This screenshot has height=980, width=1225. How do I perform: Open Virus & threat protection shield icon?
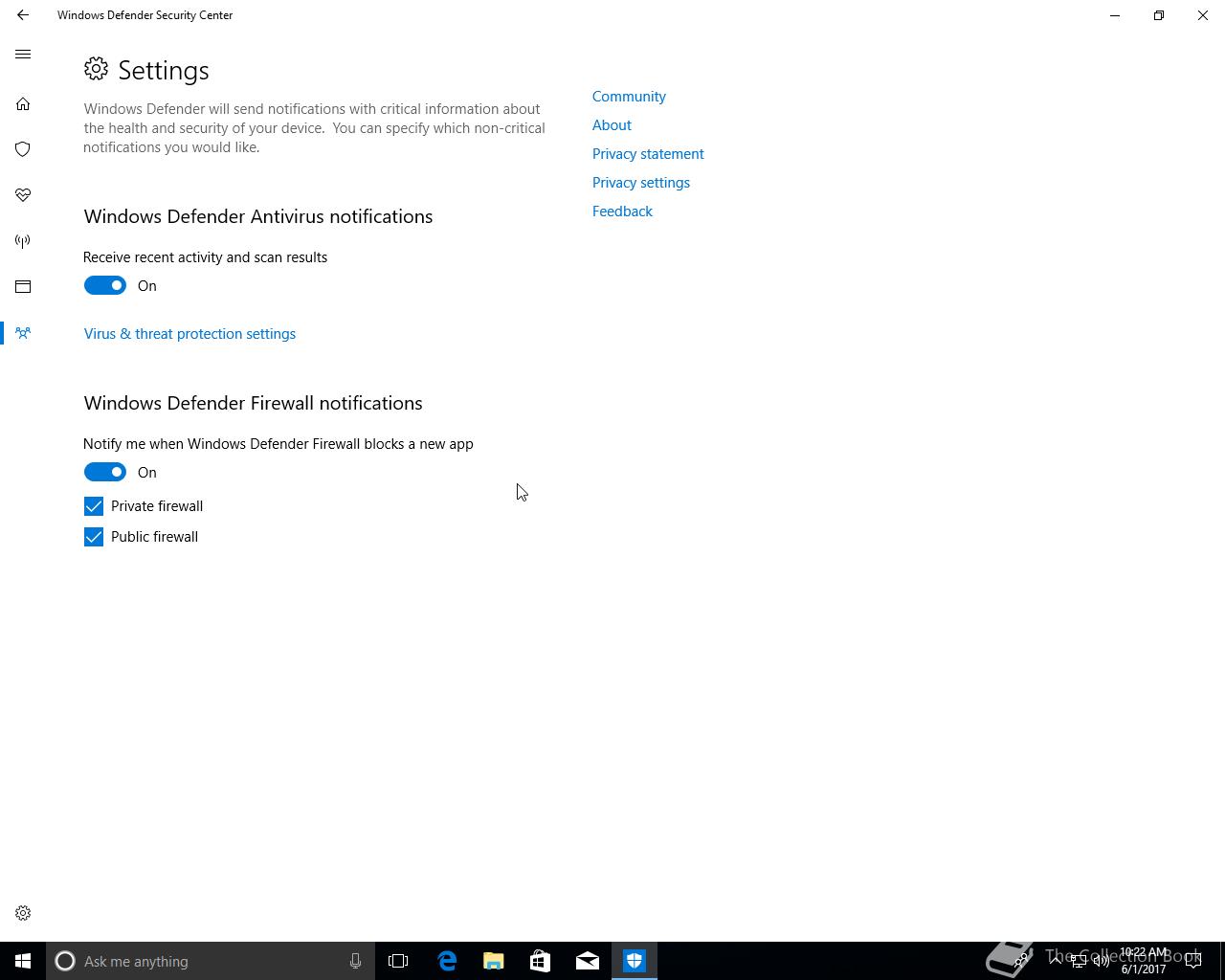(23, 149)
